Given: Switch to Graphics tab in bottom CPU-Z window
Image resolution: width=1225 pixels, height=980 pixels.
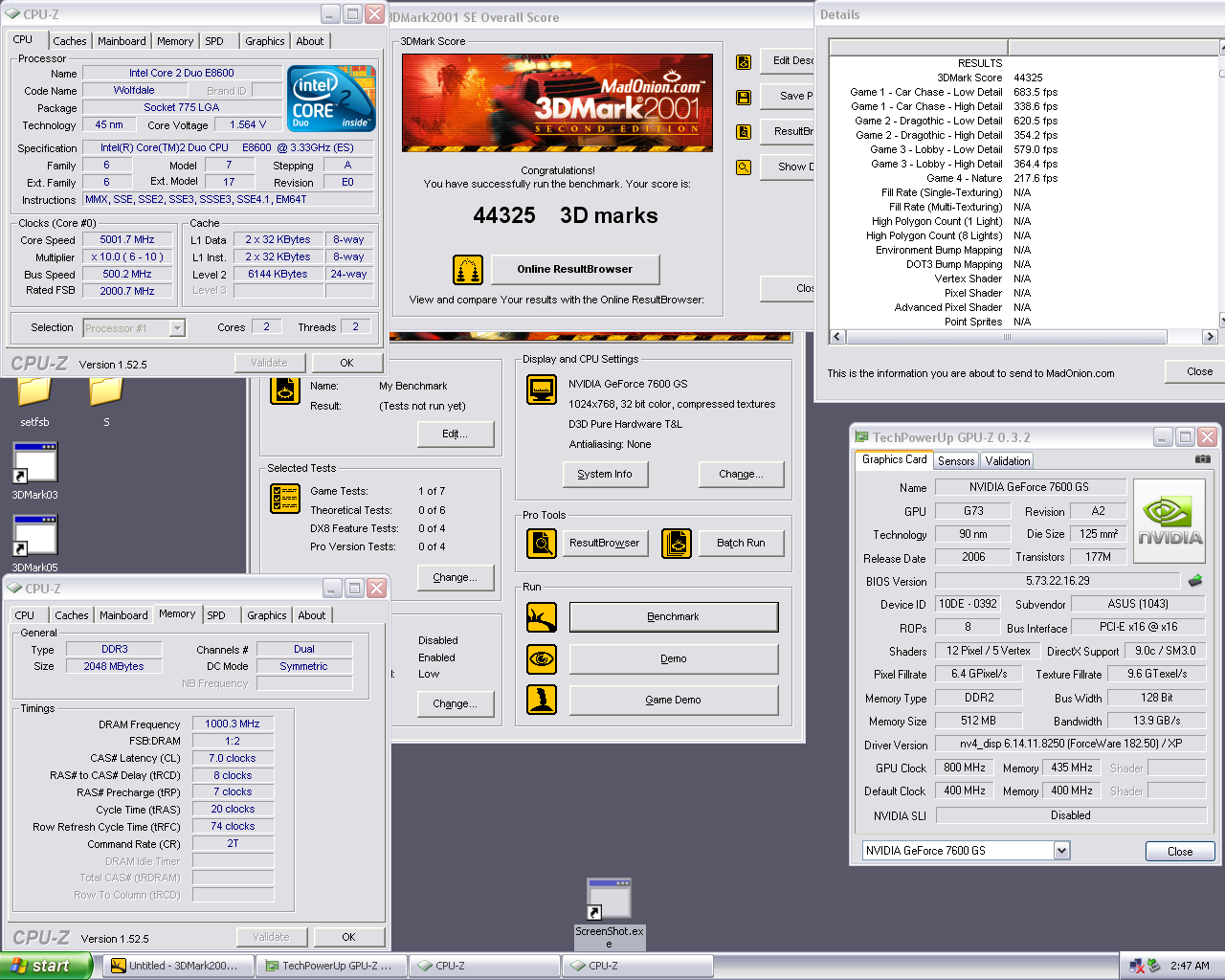Looking at the screenshot, I should 267,615.
